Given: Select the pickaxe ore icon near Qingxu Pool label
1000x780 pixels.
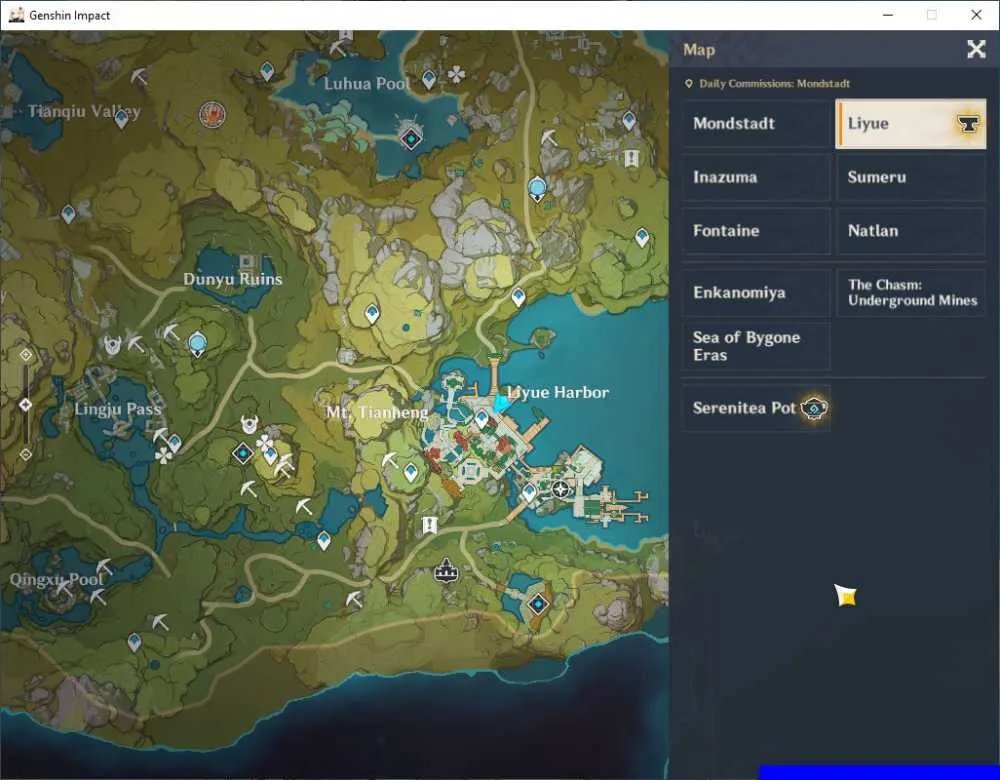Looking at the screenshot, I should 104,566.
